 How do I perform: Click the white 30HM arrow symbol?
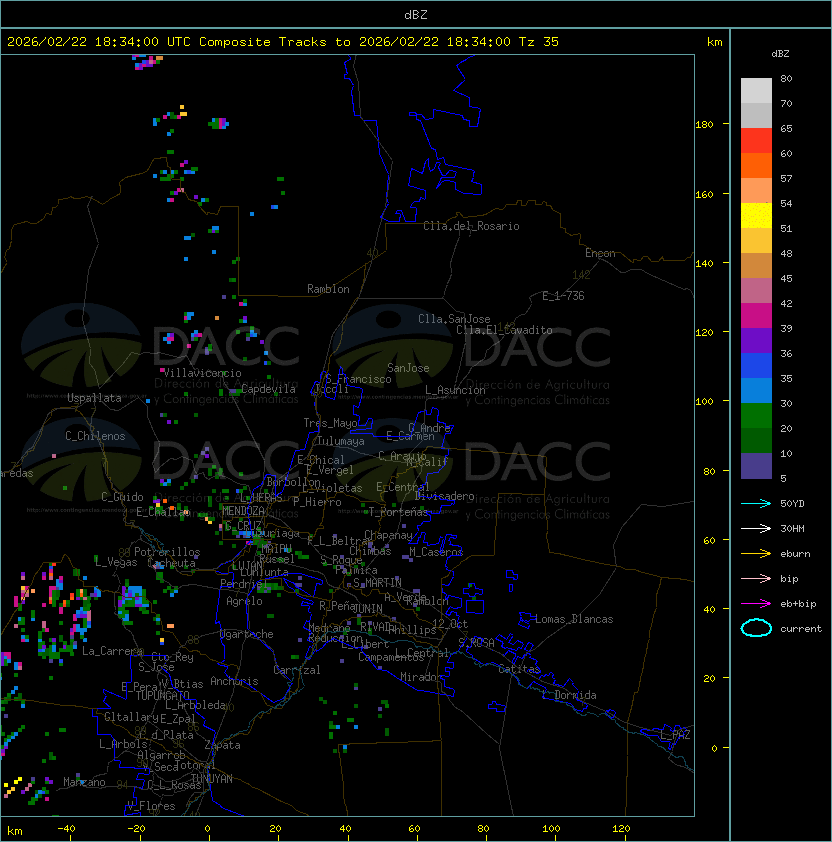tap(756, 528)
